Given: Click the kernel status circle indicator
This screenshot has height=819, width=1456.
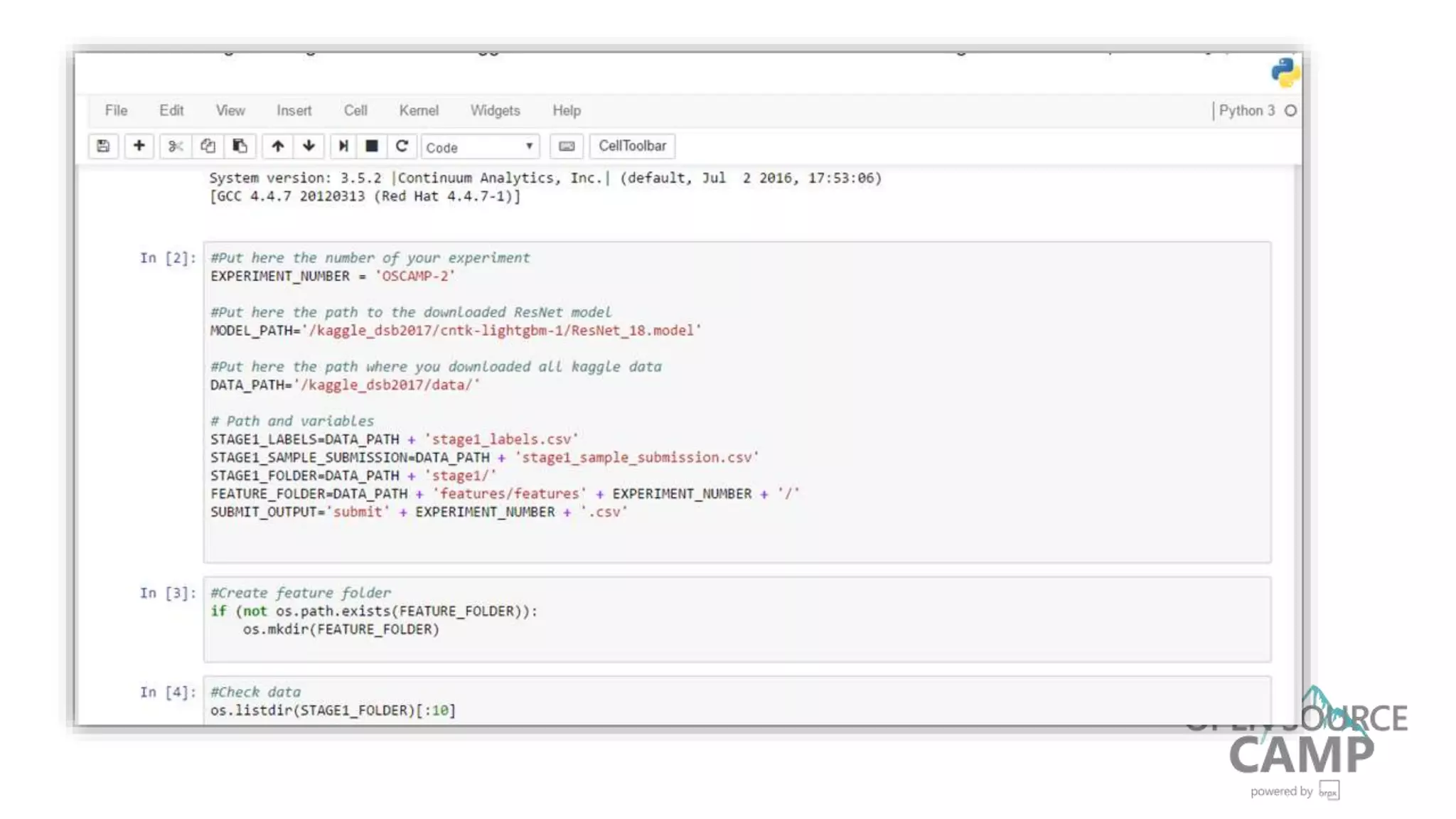Looking at the screenshot, I should pos(1290,110).
